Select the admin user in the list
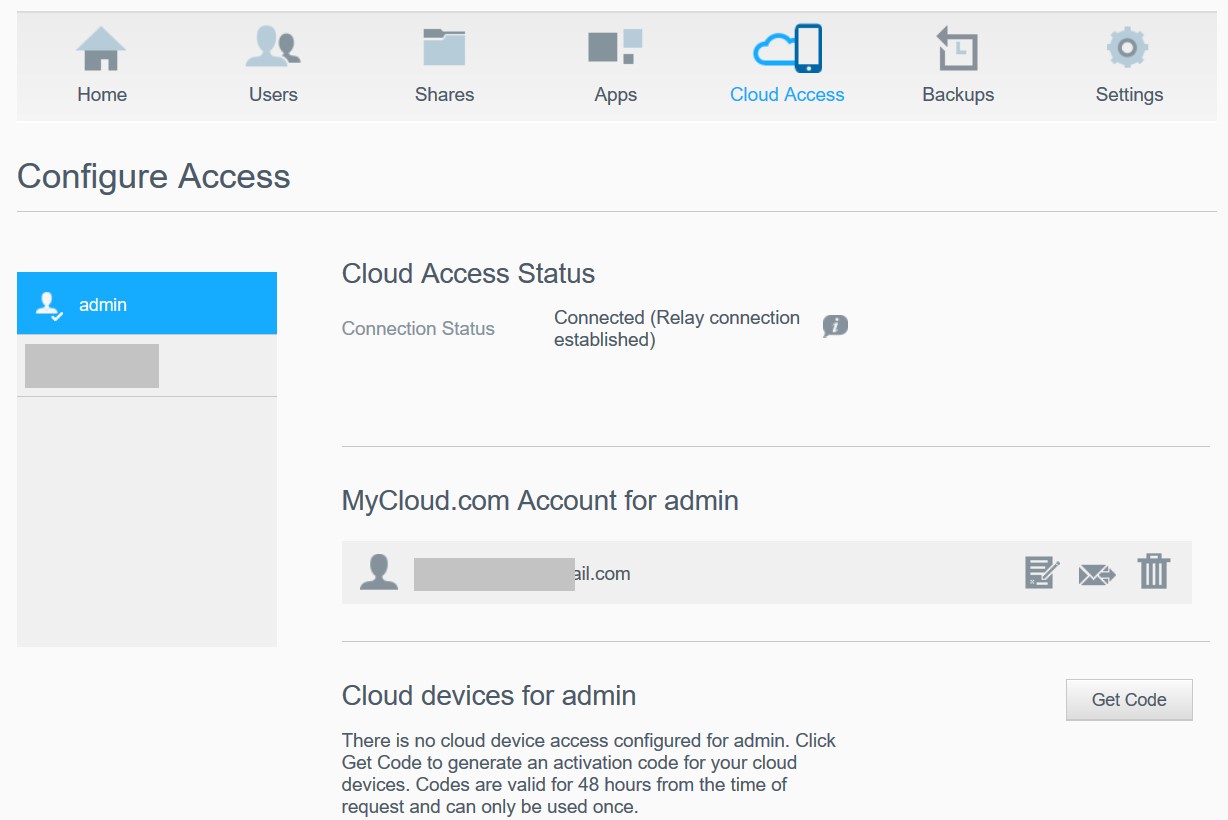Screen dimensions: 1228x820 click(x=147, y=304)
